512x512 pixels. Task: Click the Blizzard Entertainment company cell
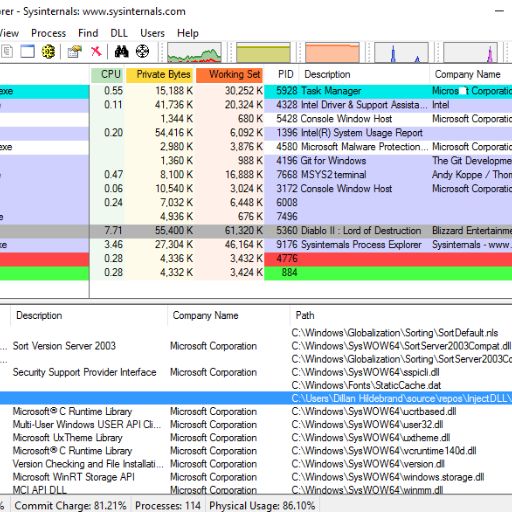pos(472,231)
